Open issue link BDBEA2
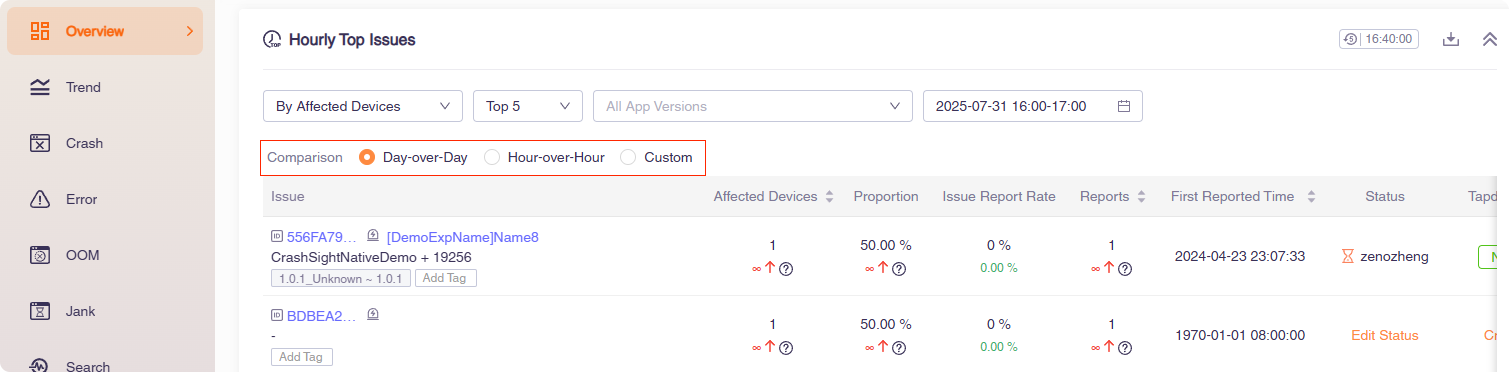 (322, 315)
